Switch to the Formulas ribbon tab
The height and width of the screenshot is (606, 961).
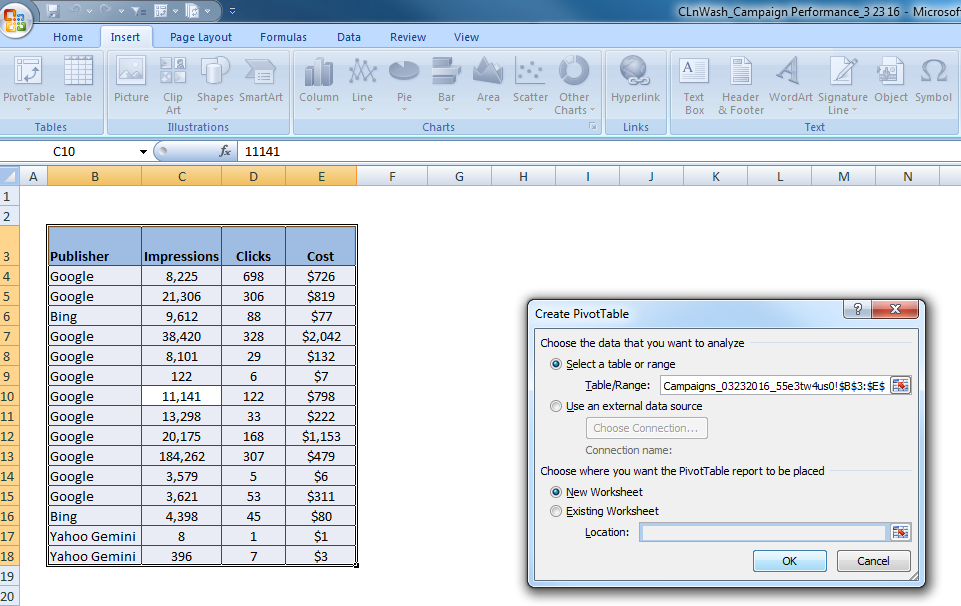click(x=283, y=37)
